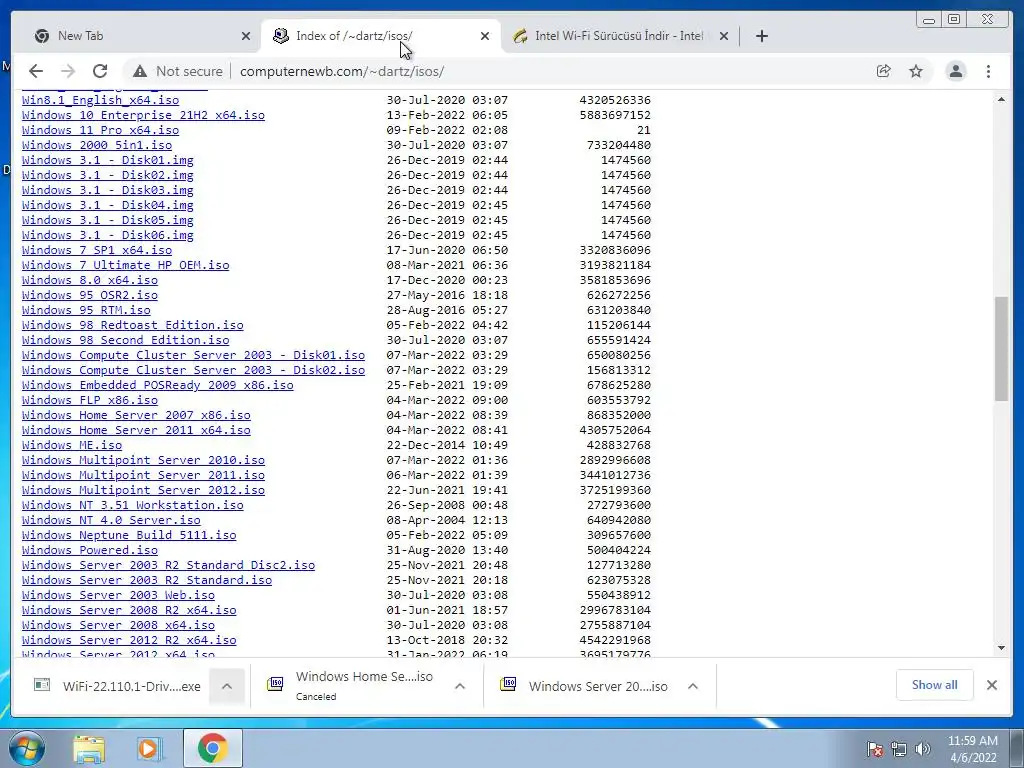Open a new tab with plus button
This screenshot has width=1024, height=768.
coord(761,36)
